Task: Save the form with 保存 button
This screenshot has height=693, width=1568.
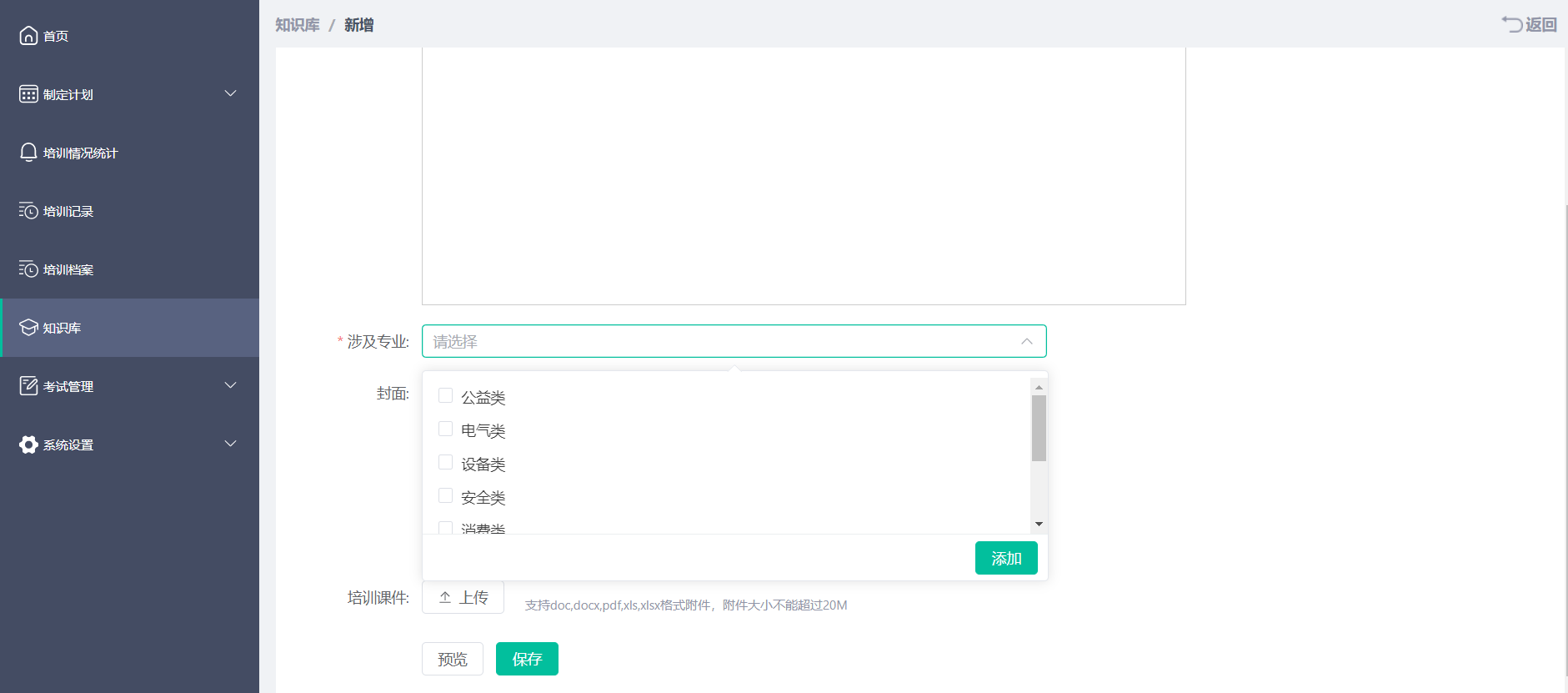Action: 527,659
